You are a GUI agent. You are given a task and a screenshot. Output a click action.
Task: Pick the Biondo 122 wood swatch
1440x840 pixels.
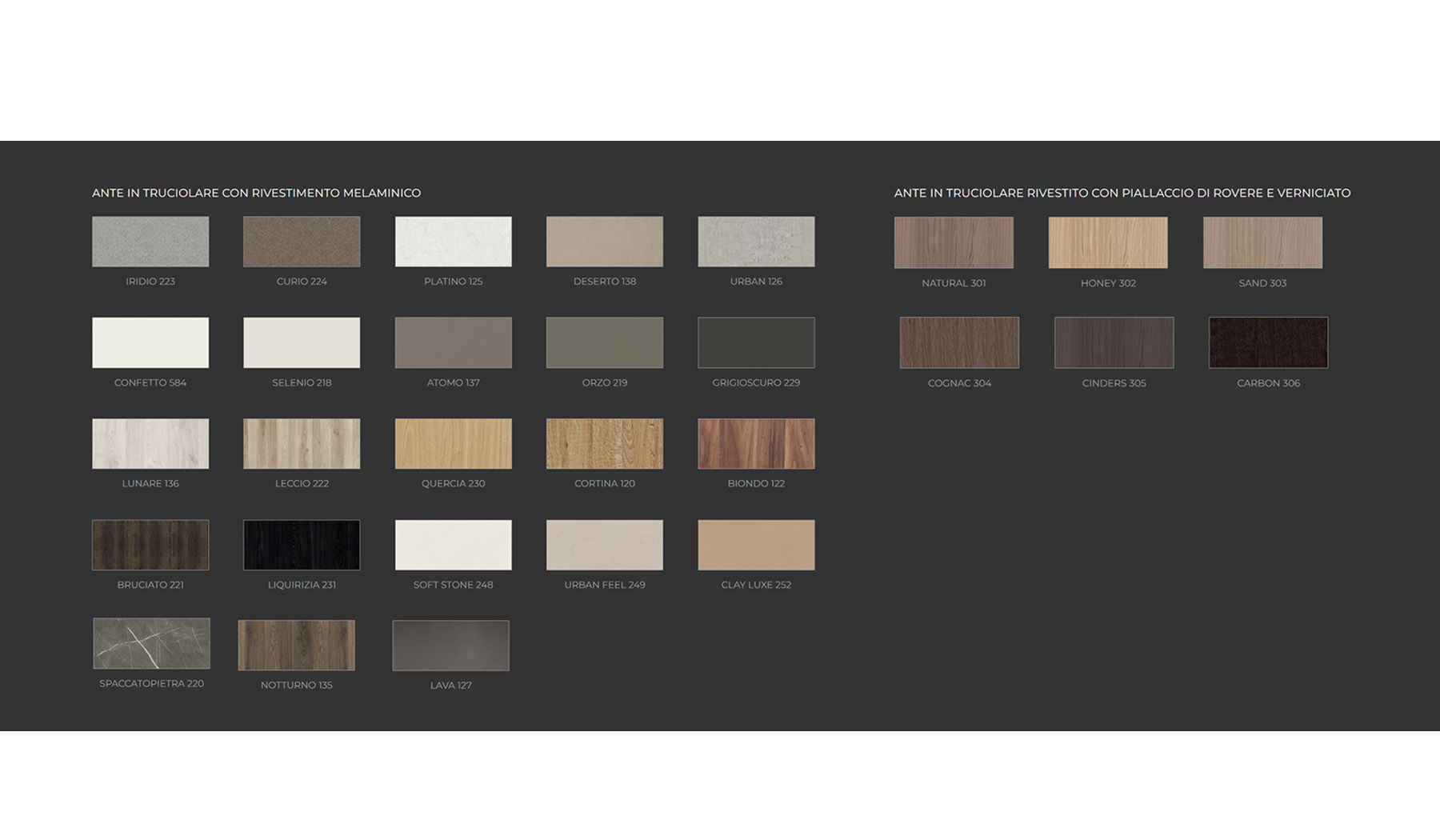click(x=756, y=444)
